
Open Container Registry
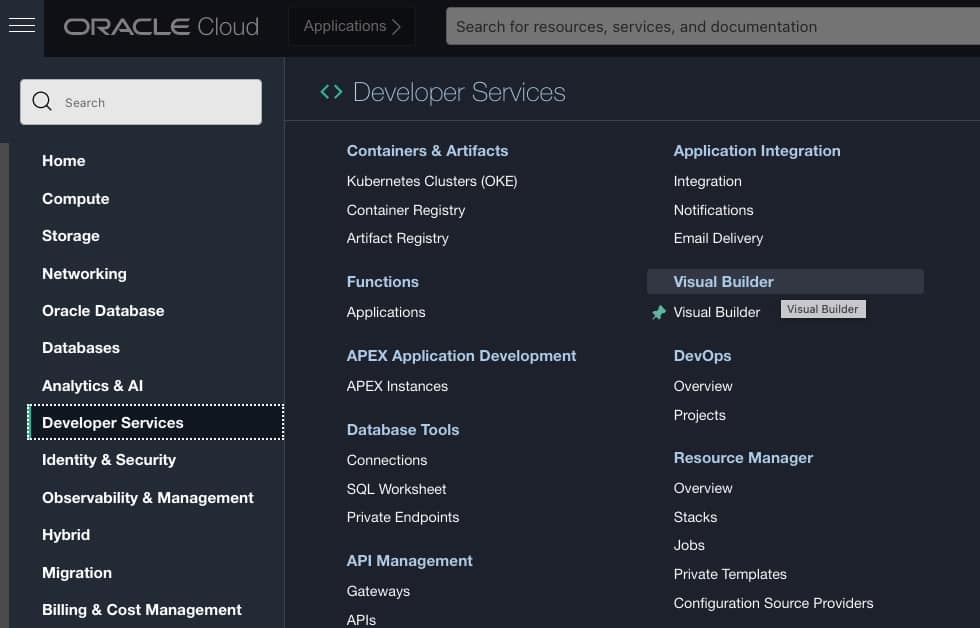405,210
